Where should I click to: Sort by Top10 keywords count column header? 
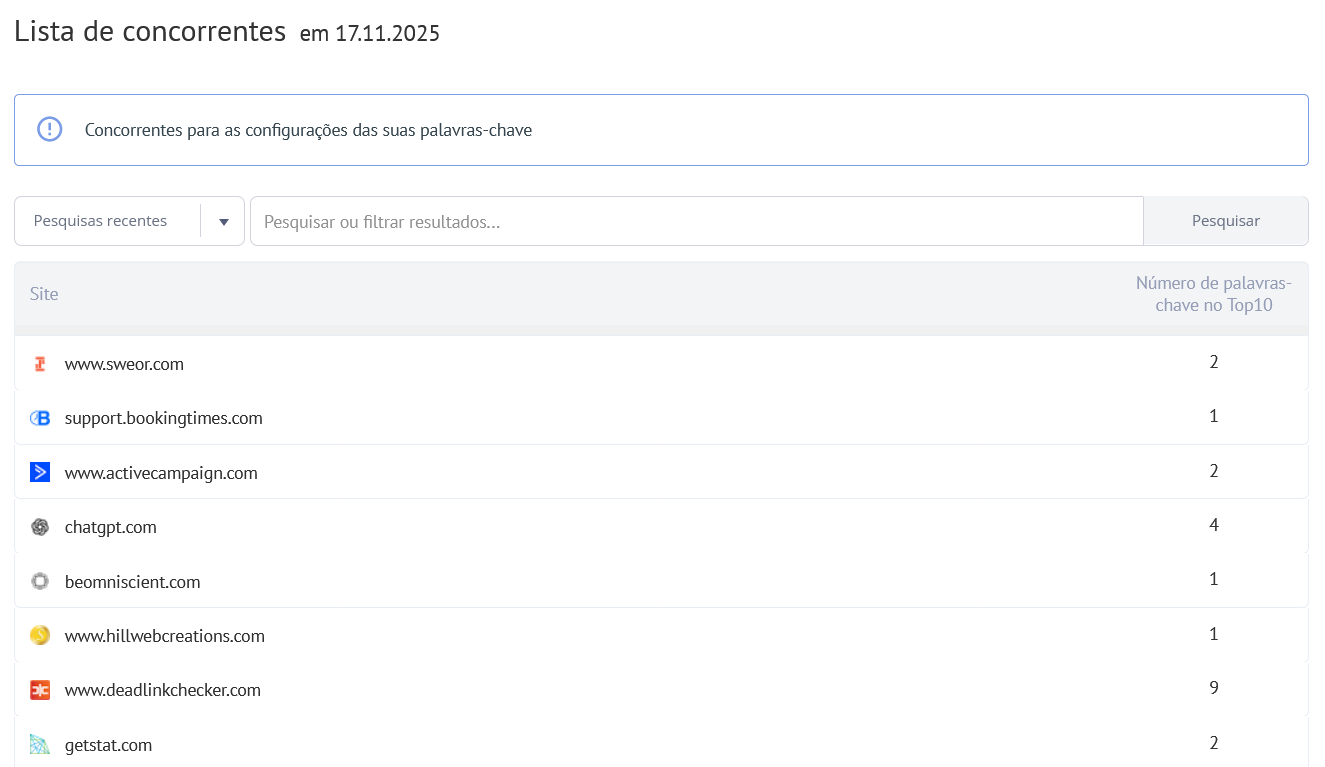point(1213,294)
